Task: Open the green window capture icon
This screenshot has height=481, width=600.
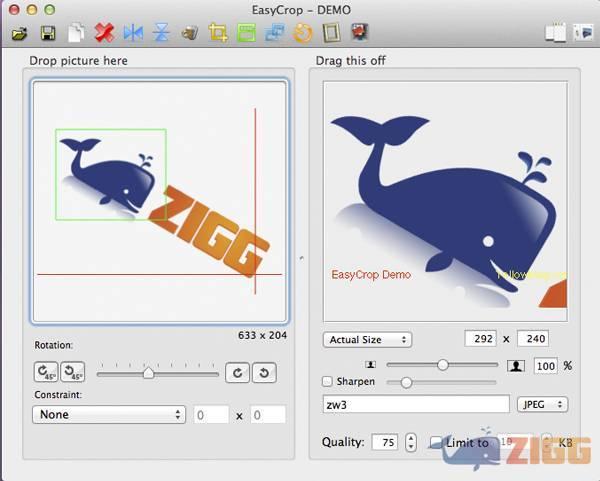Action: [x=246, y=33]
